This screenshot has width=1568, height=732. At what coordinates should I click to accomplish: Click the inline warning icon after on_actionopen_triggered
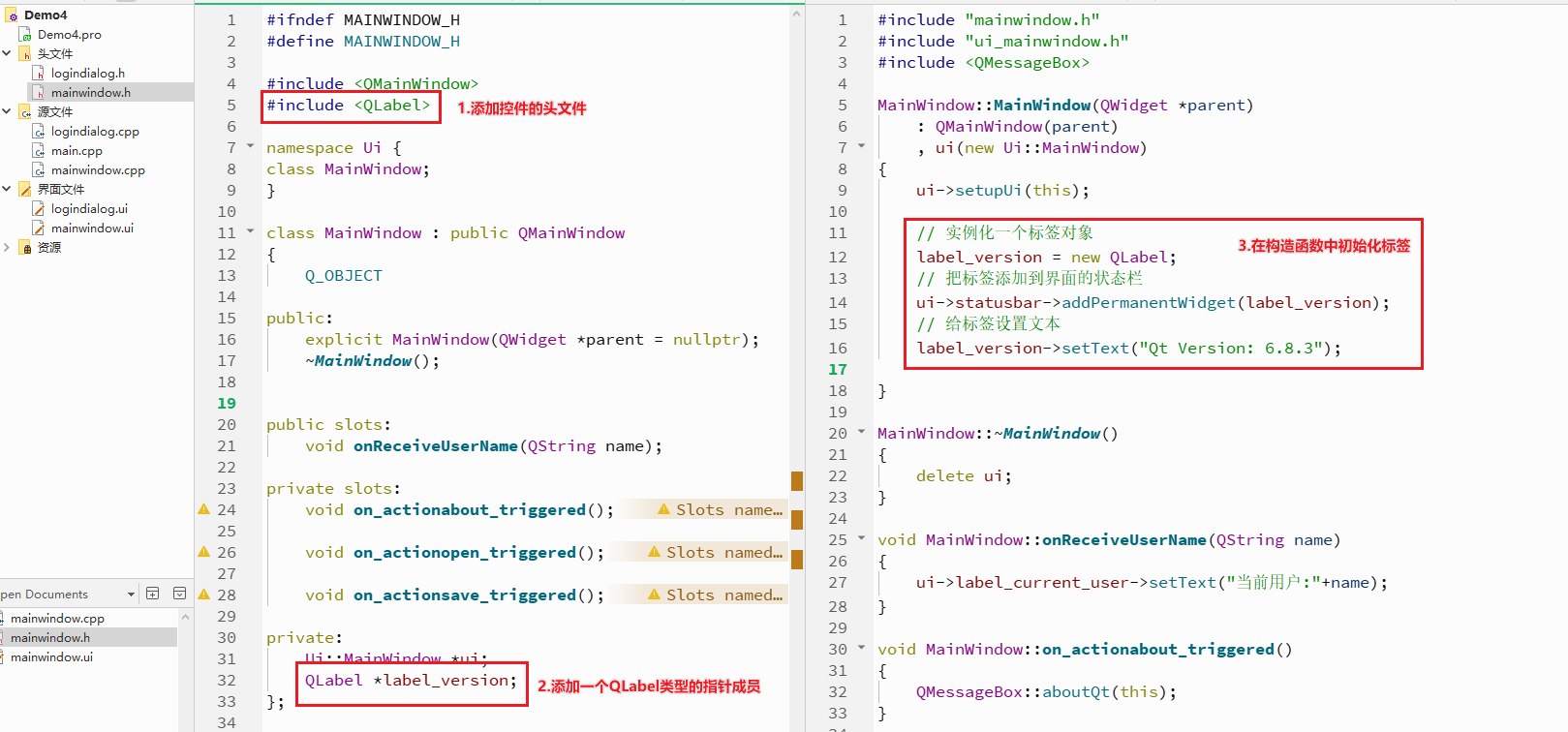pyautogui.click(x=655, y=552)
